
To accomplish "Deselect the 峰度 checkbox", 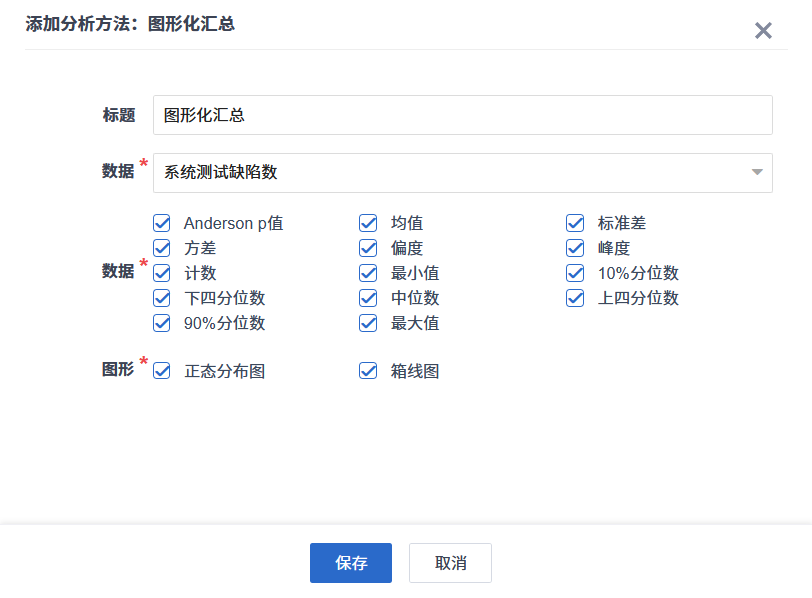I will click(x=575, y=248).
